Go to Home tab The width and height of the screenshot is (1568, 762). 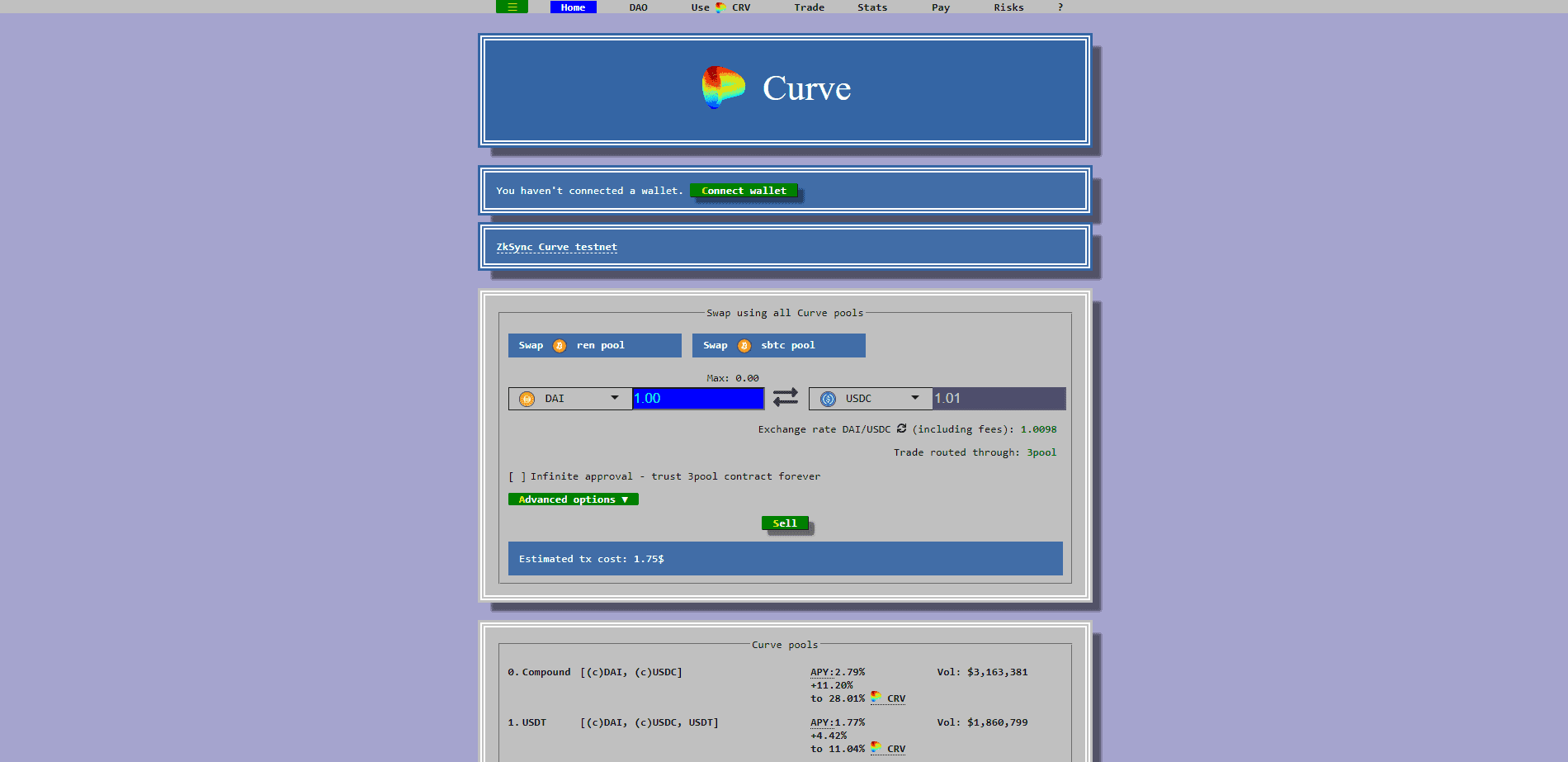tap(573, 7)
